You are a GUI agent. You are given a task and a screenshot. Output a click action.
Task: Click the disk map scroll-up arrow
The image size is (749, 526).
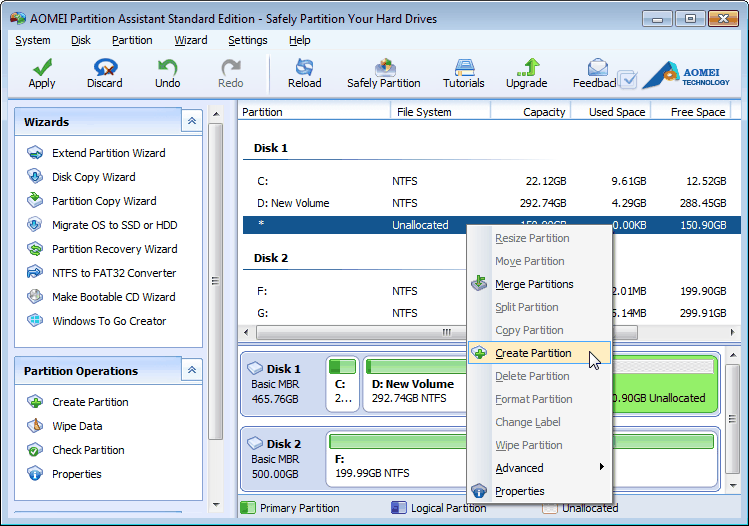[733, 354]
